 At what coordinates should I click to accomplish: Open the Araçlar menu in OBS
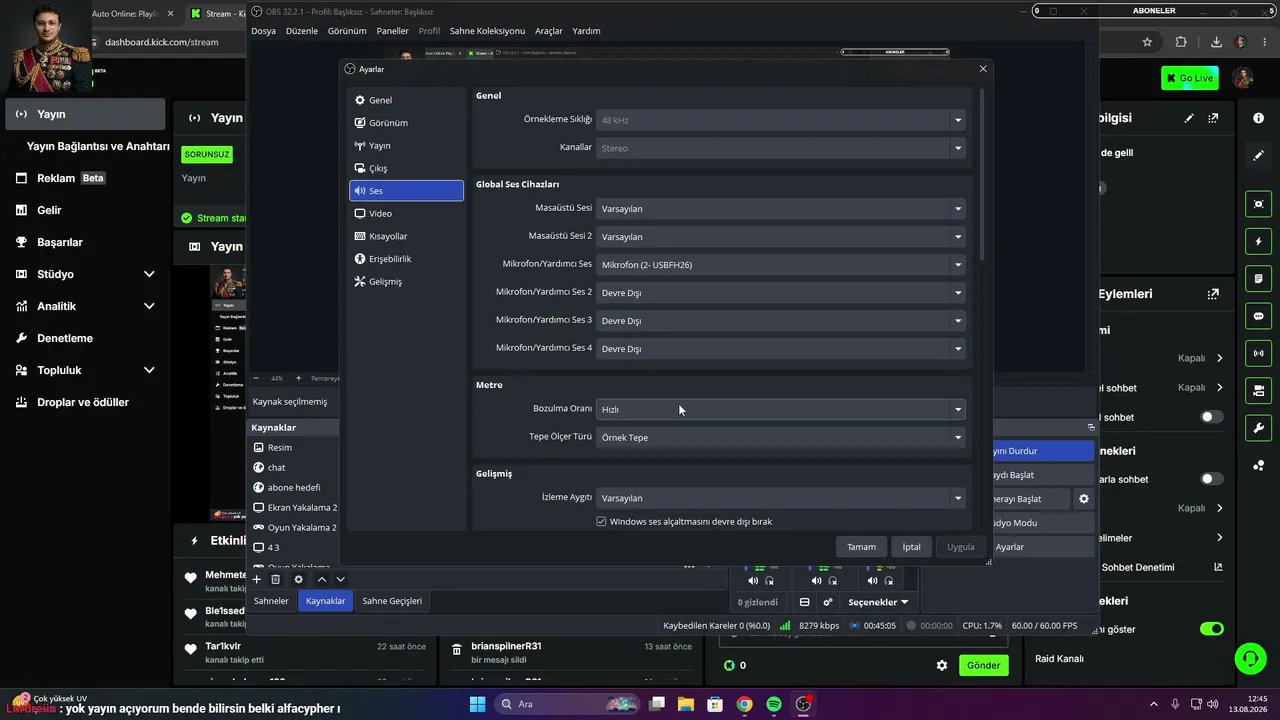[549, 31]
